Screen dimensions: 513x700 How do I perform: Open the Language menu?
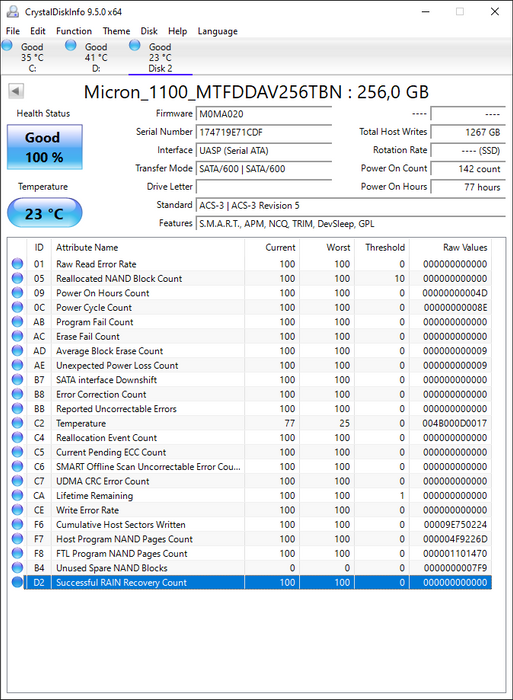[217, 31]
